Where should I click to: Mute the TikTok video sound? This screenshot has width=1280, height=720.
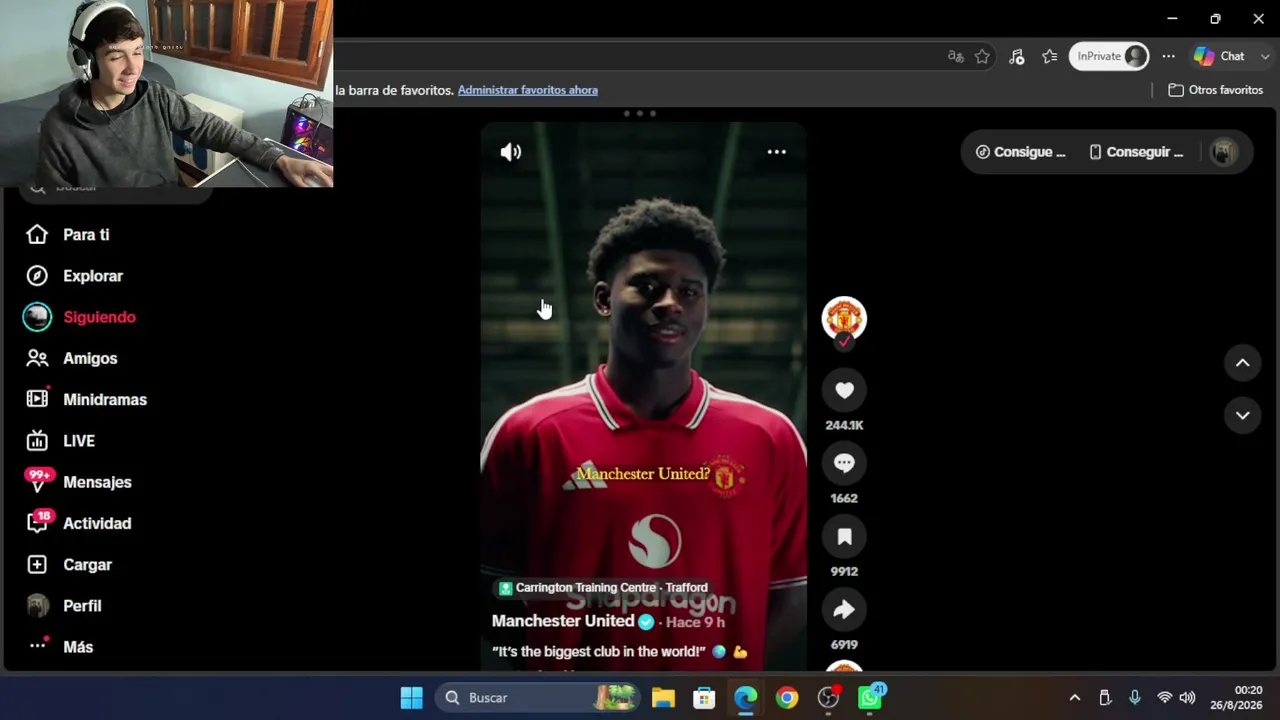click(x=511, y=152)
